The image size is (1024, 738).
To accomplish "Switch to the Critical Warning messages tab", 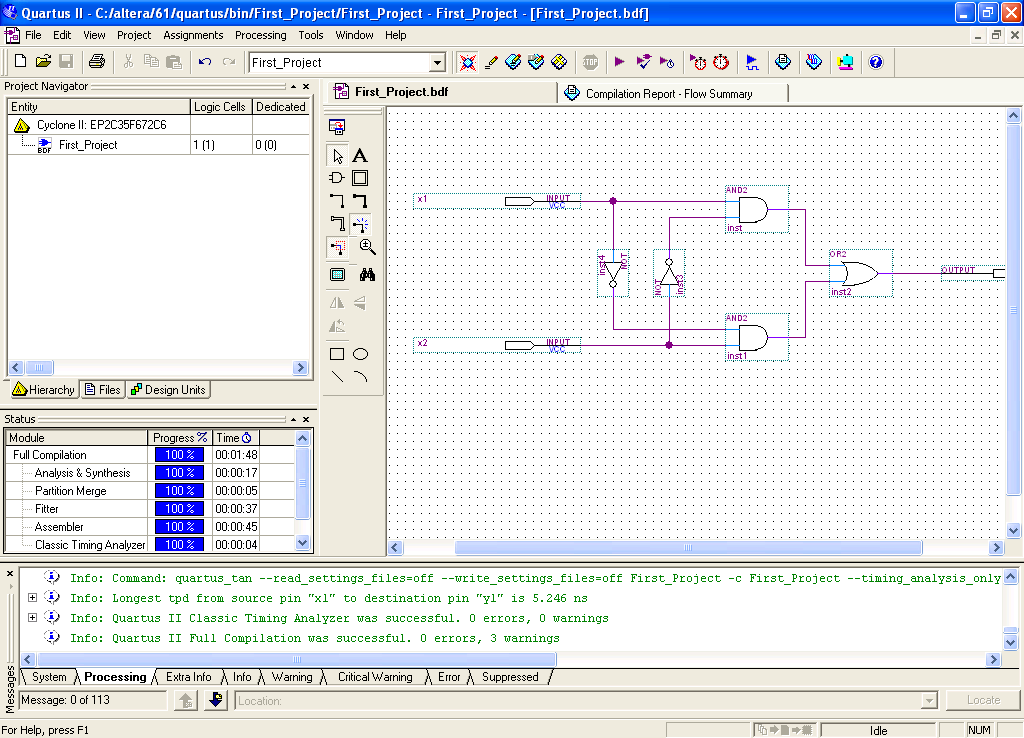I will (x=375, y=677).
